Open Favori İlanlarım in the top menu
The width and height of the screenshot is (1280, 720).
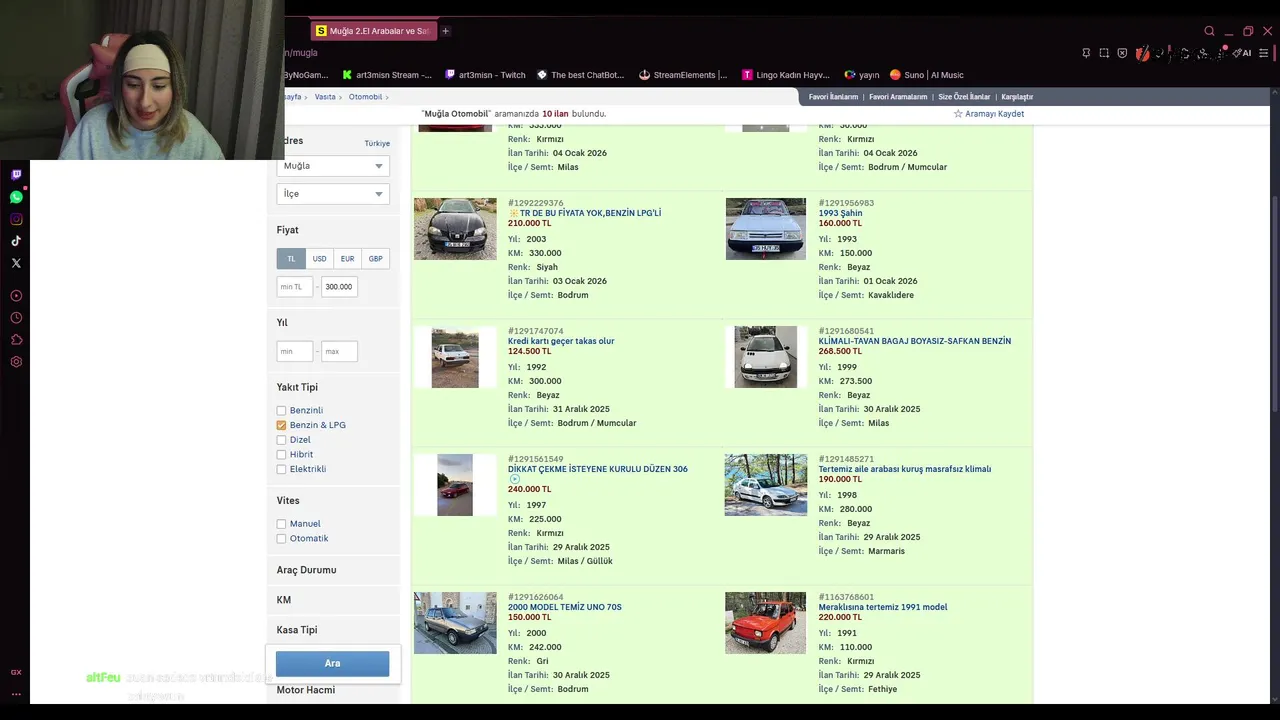tap(833, 97)
